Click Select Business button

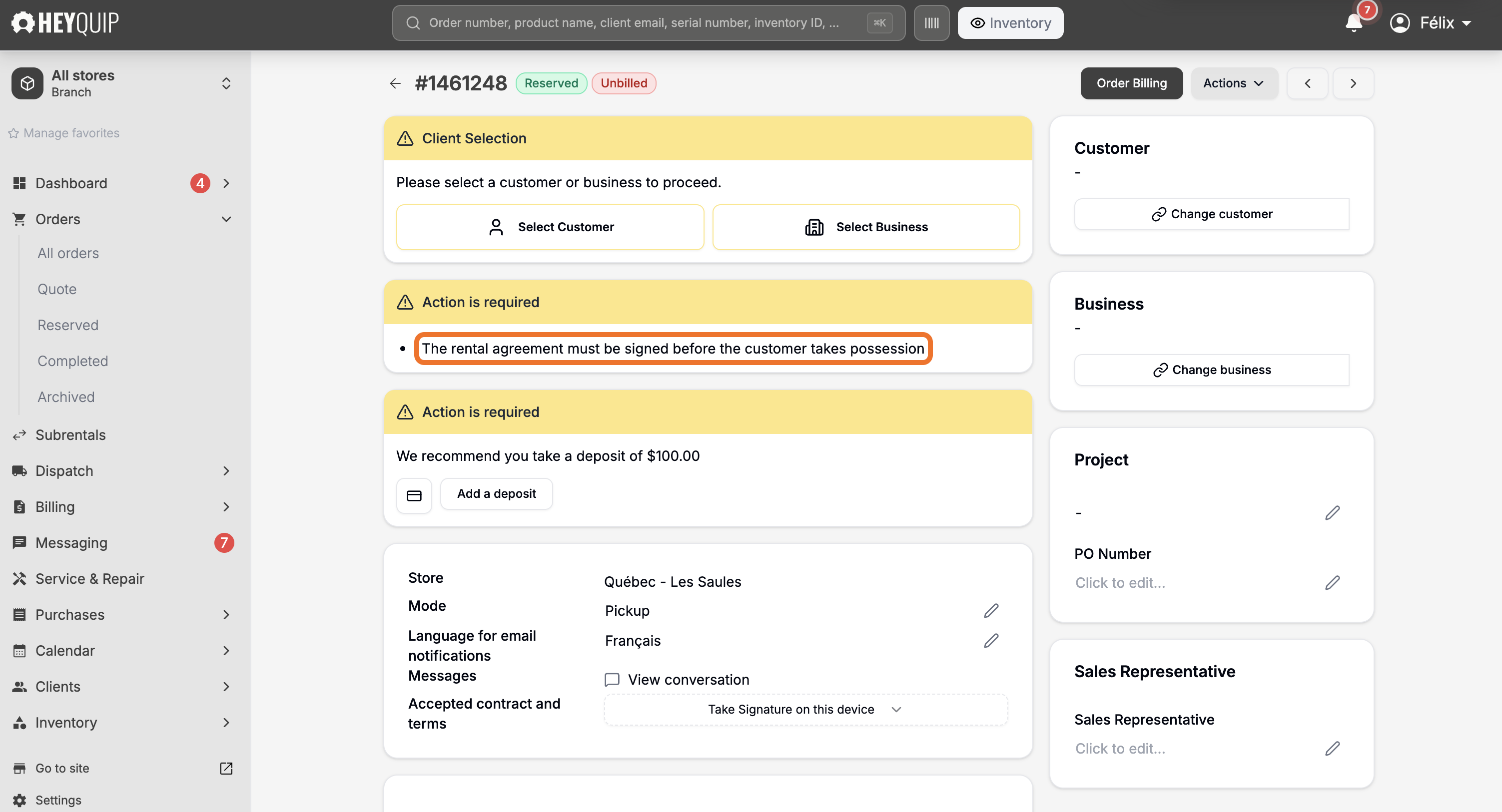(x=866, y=227)
